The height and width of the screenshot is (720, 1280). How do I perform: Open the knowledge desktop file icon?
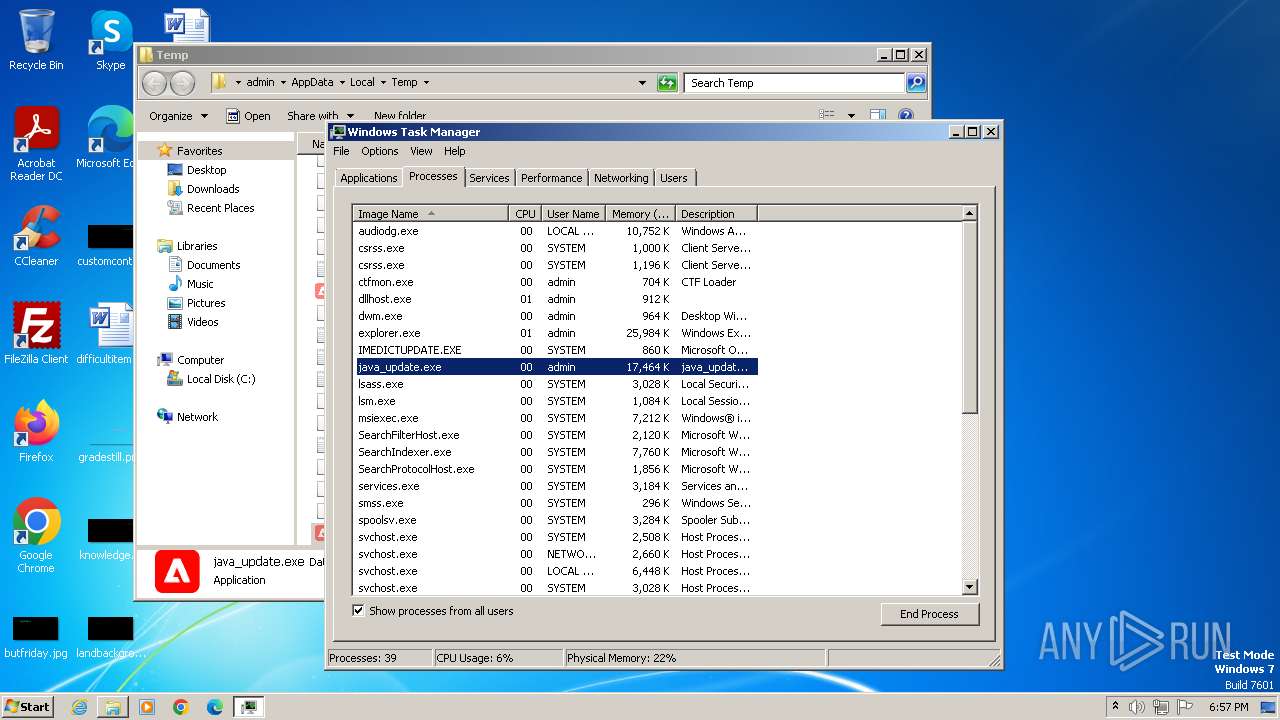(x=108, y=540)
